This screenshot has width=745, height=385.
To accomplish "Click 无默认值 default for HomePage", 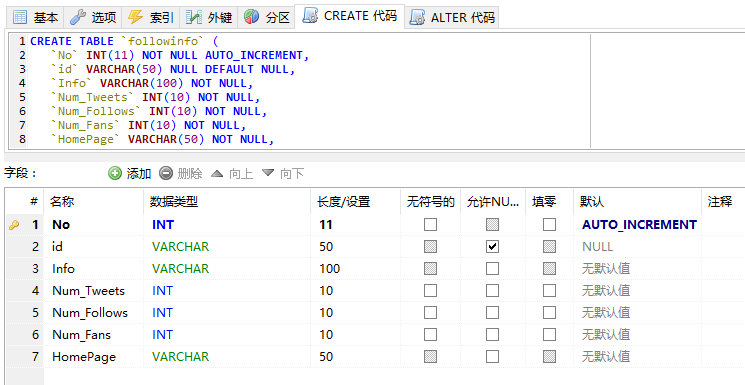I will click(606, 356).
